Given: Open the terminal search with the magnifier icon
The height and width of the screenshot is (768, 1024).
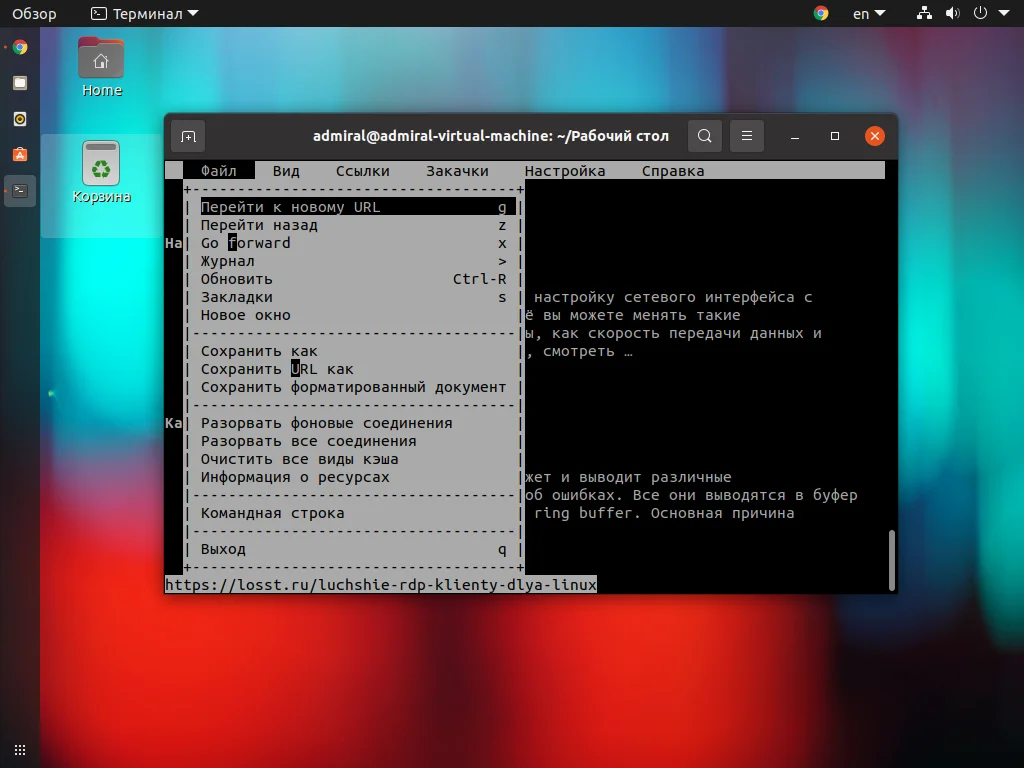Looking at the screenshot, I should coord(704,136).
